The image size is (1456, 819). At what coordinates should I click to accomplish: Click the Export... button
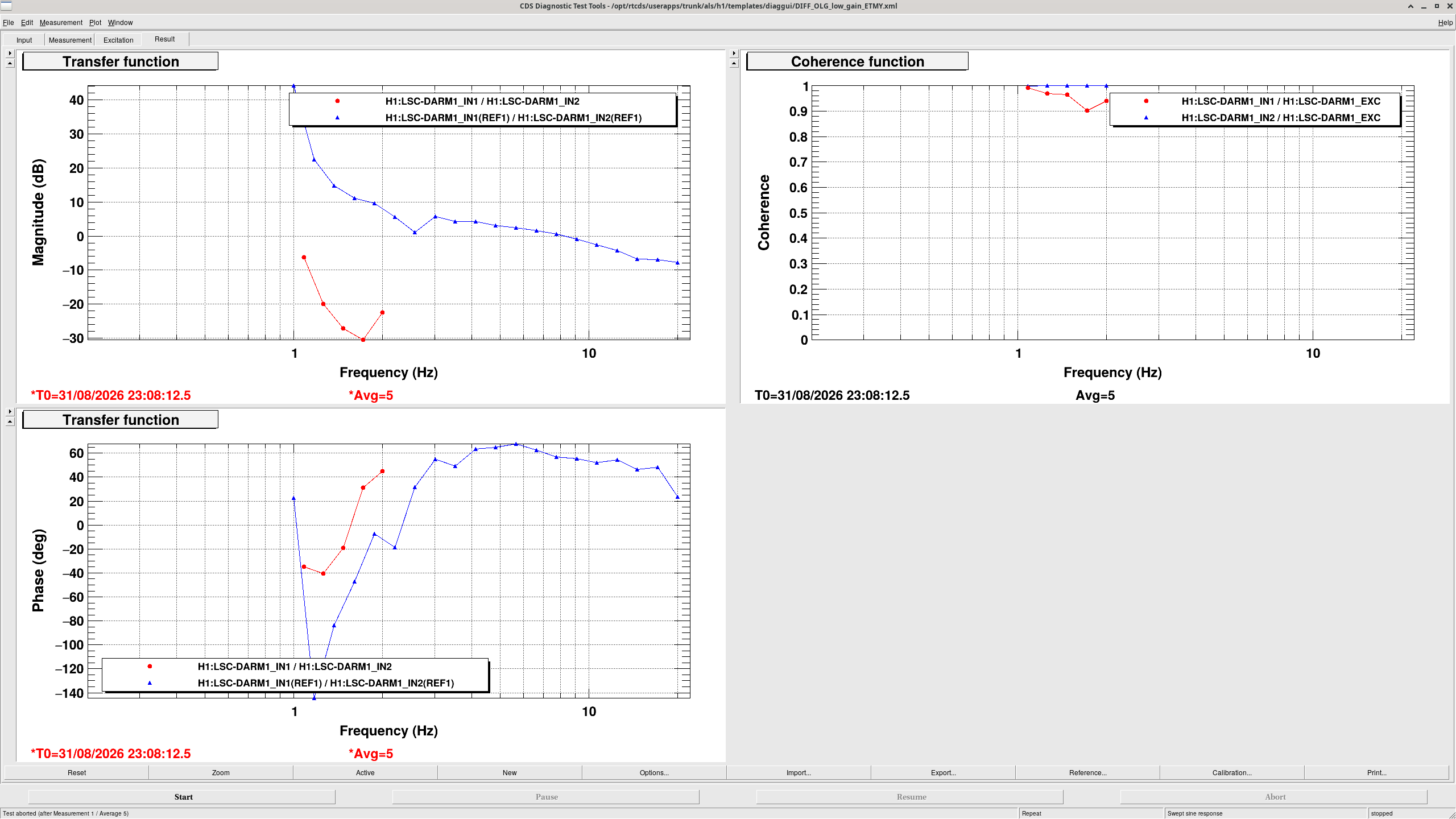point(943,772)
